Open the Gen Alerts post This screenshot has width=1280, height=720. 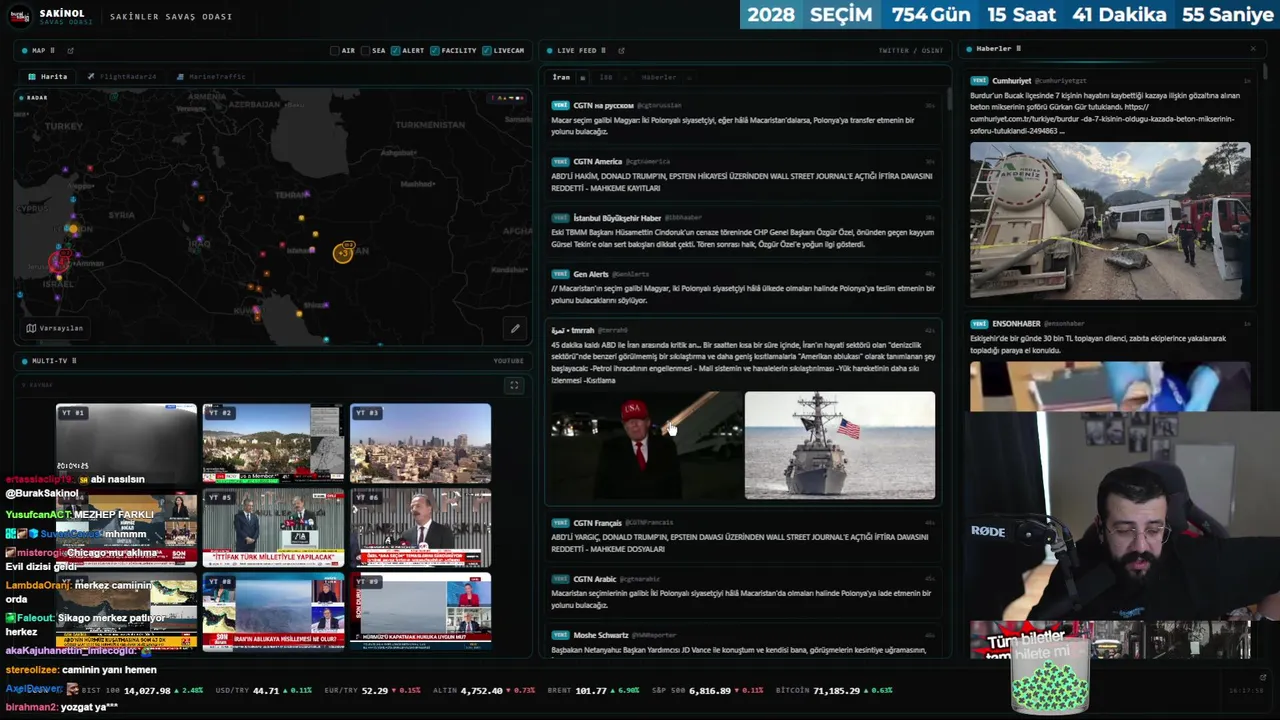pyautogui.click(x=742, y=286)
